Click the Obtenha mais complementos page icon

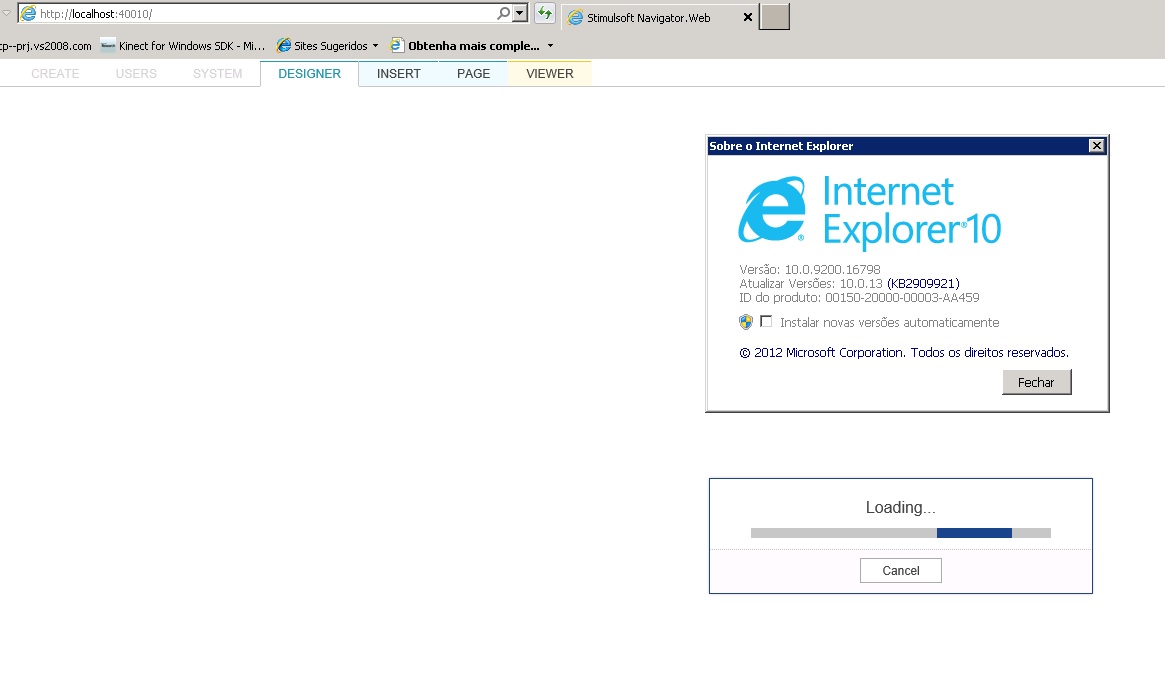[397, 45]
